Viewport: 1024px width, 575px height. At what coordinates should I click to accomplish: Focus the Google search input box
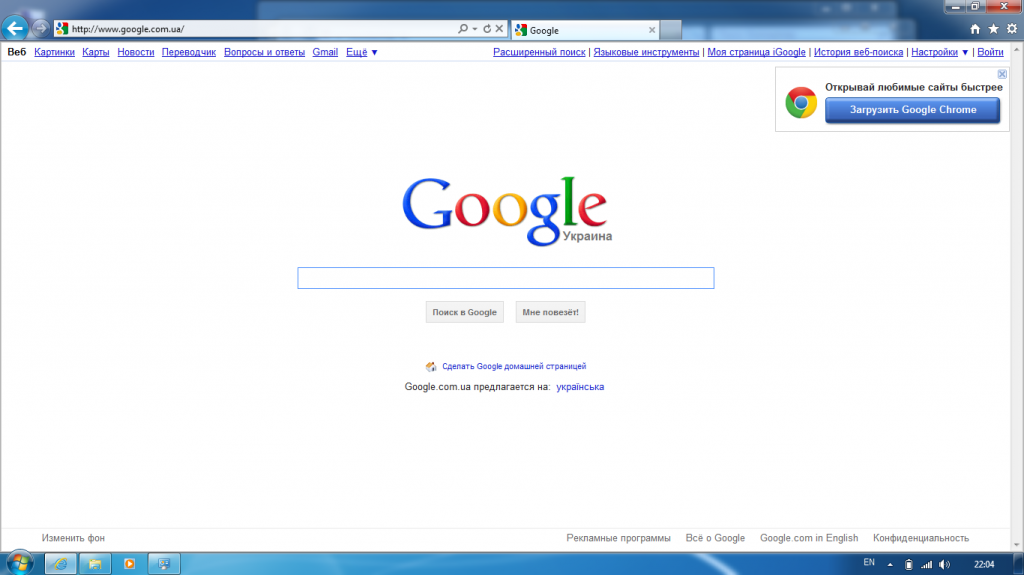[505, 278]
